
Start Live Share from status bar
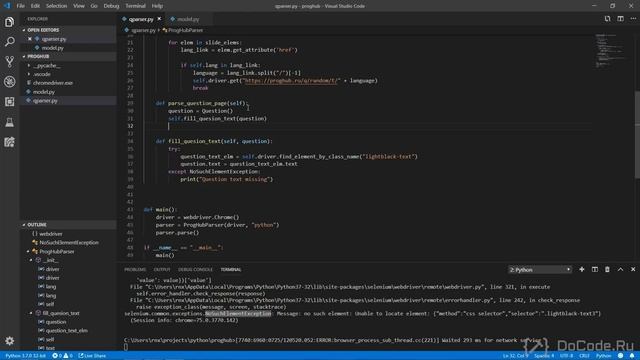[x=92, y=356]
